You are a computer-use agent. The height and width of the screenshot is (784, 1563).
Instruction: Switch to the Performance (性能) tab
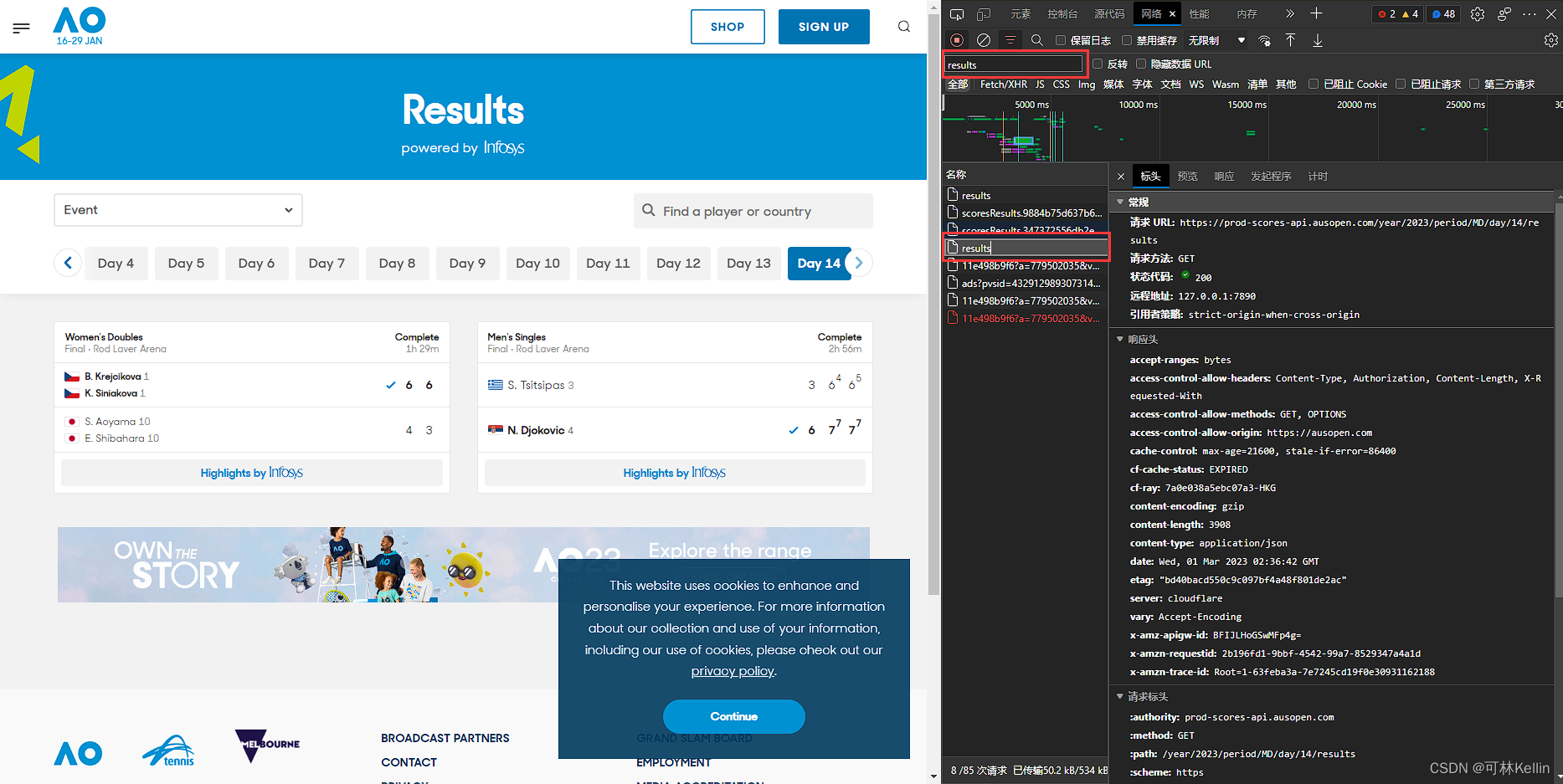[1200, 14]
